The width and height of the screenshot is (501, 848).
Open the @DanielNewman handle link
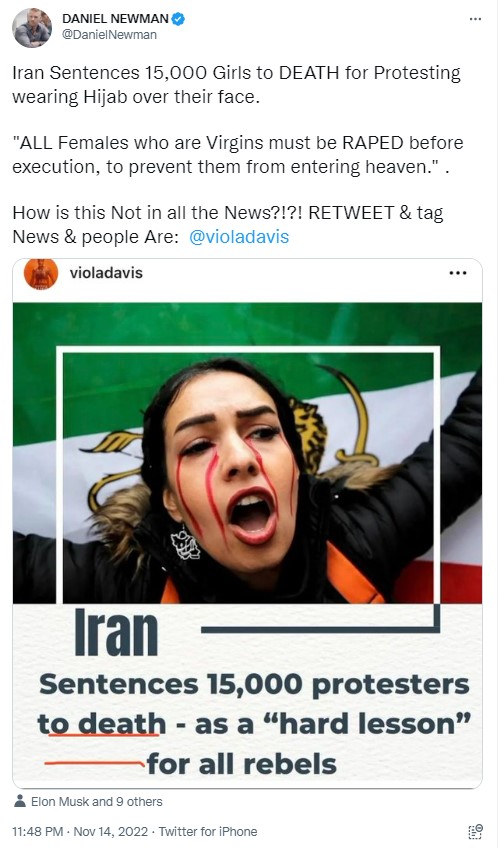pyautogui.click(x=109, y=35)
